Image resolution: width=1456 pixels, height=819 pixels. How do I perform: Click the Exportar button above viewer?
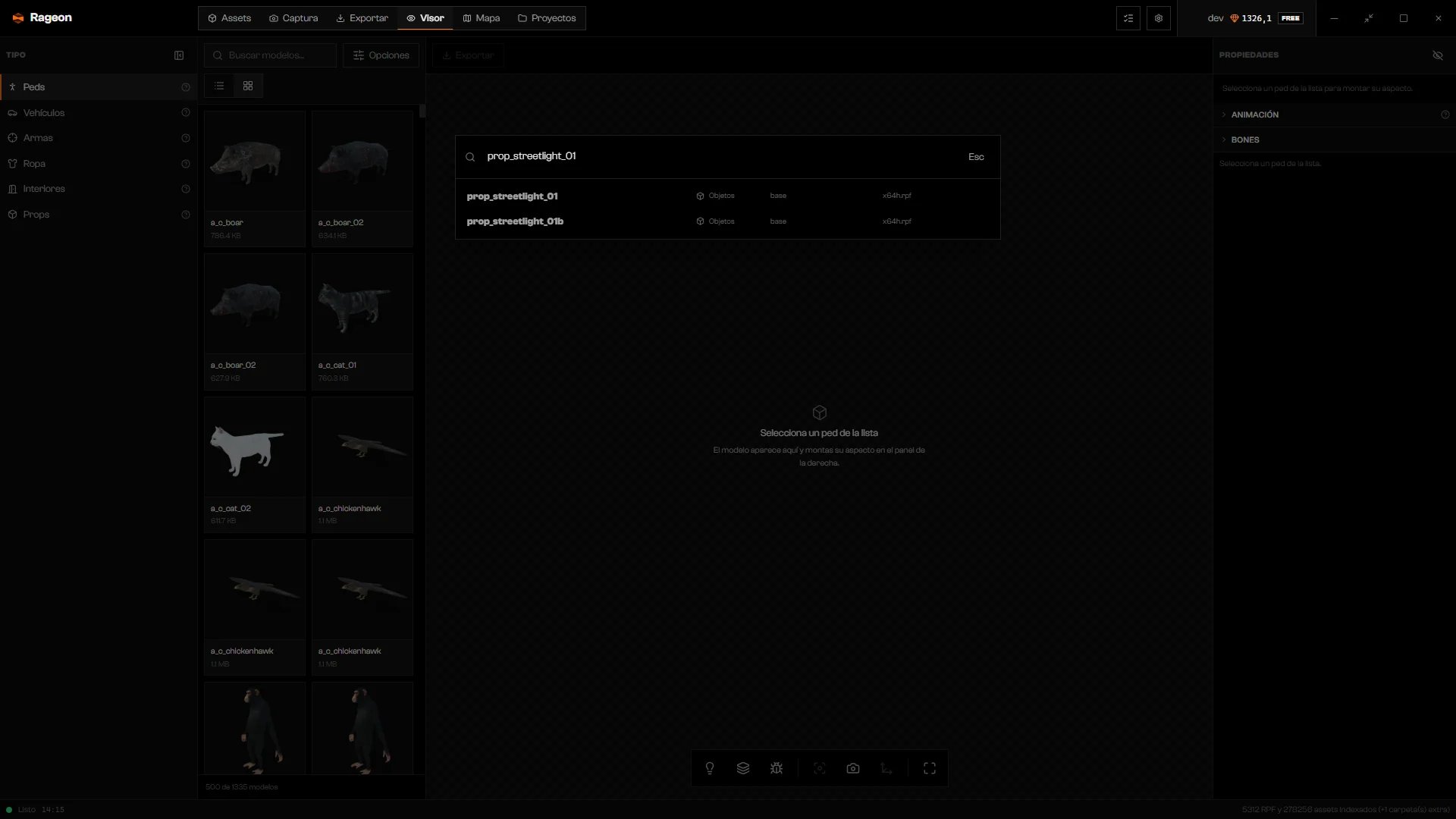click(x=468, y=55)
